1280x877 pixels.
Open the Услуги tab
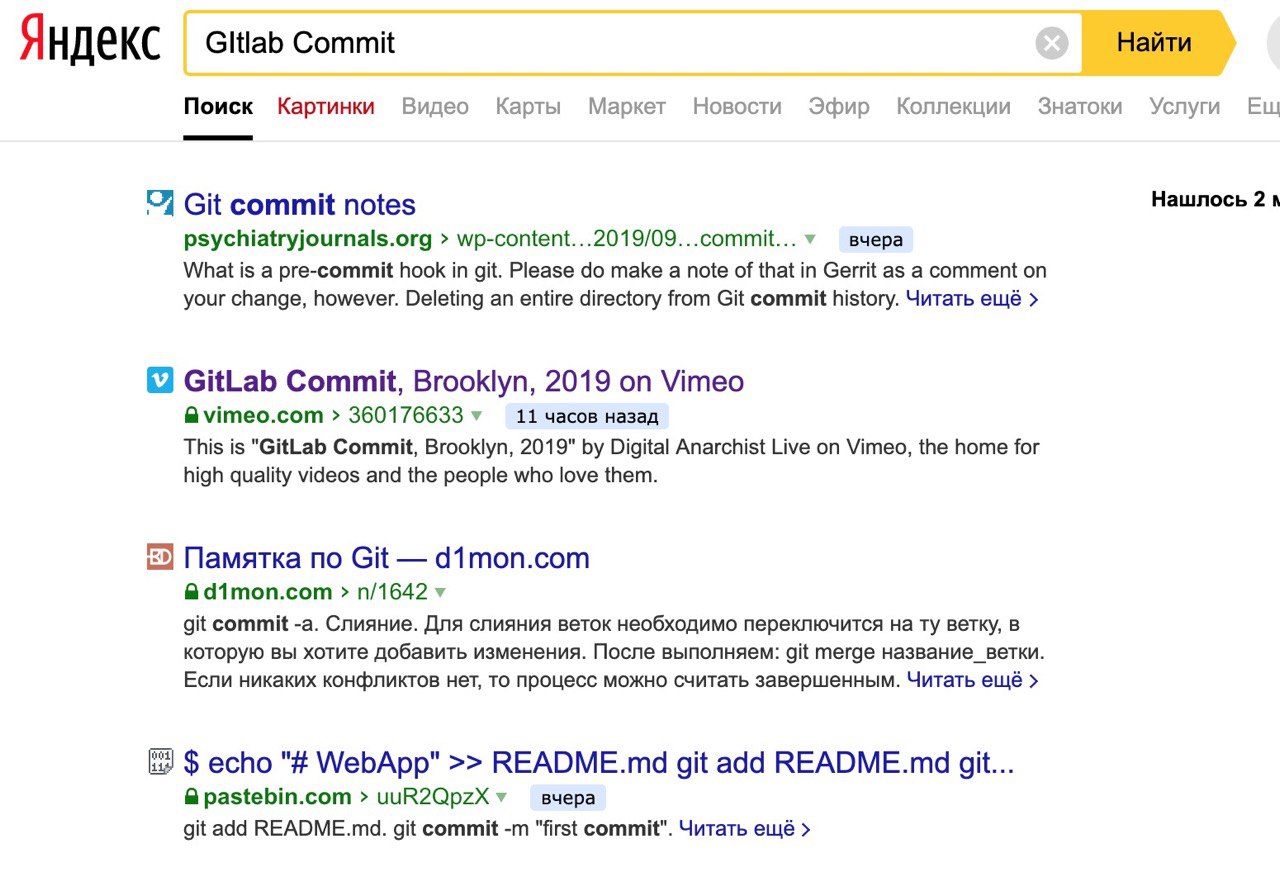click(x=1184, y=106)
